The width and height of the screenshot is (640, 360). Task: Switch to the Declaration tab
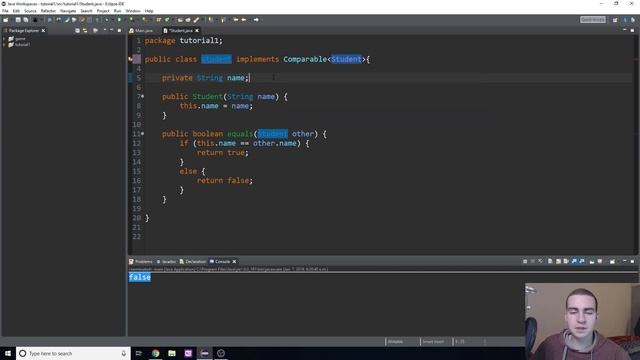point(193,261)
